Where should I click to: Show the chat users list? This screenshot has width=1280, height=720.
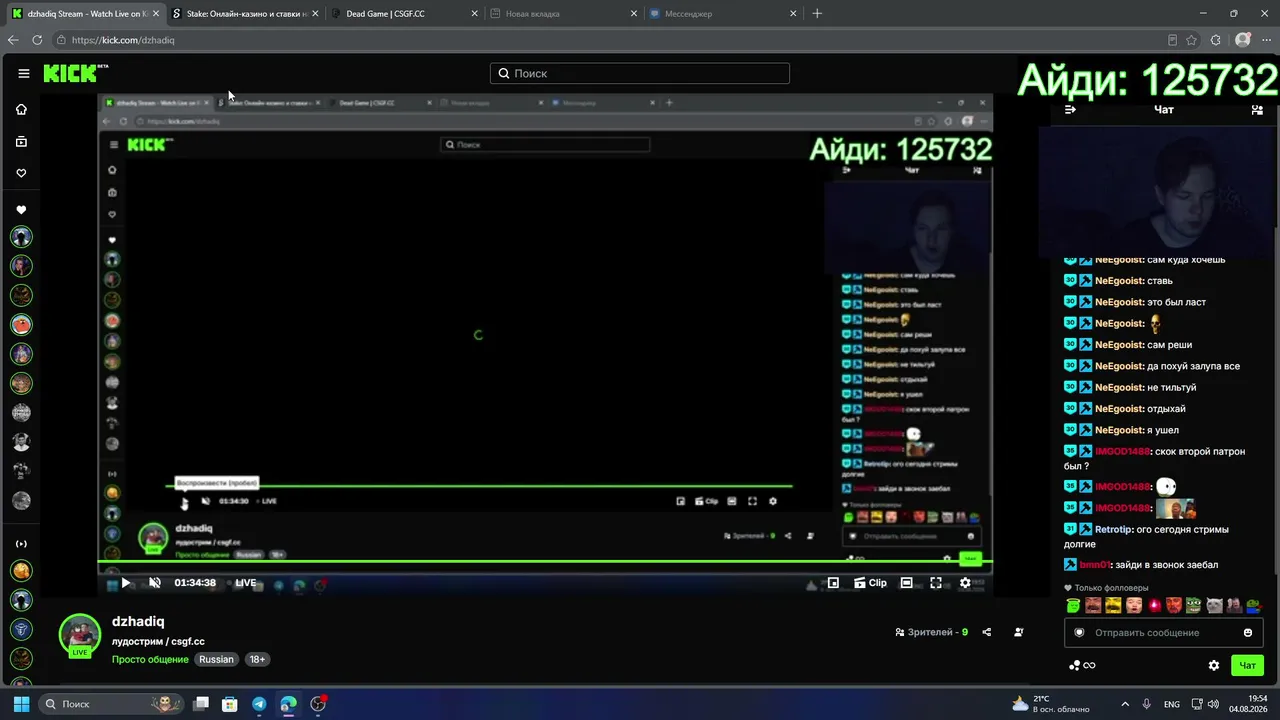[x=1257, y=110]
